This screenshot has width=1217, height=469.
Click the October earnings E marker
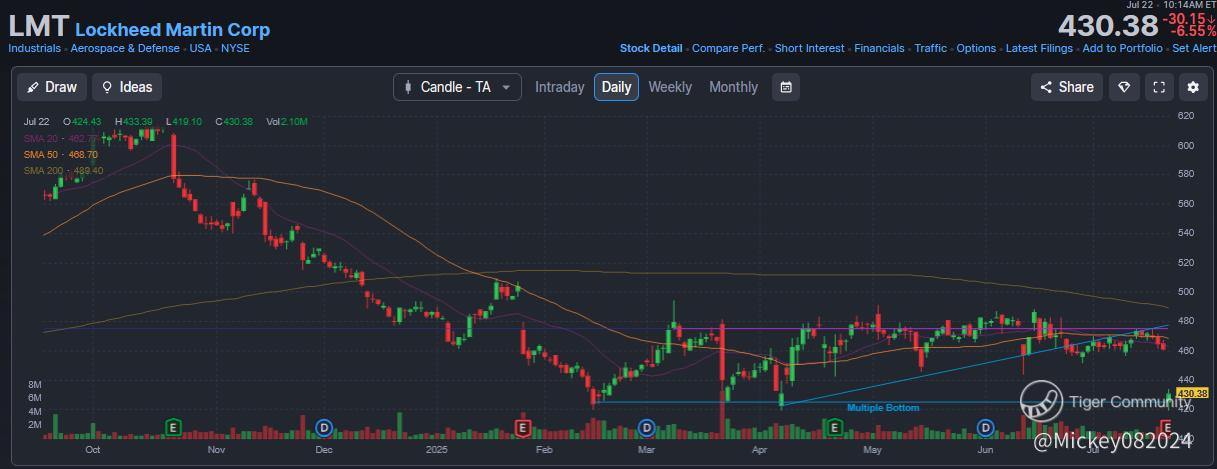[x=173, y=428]
